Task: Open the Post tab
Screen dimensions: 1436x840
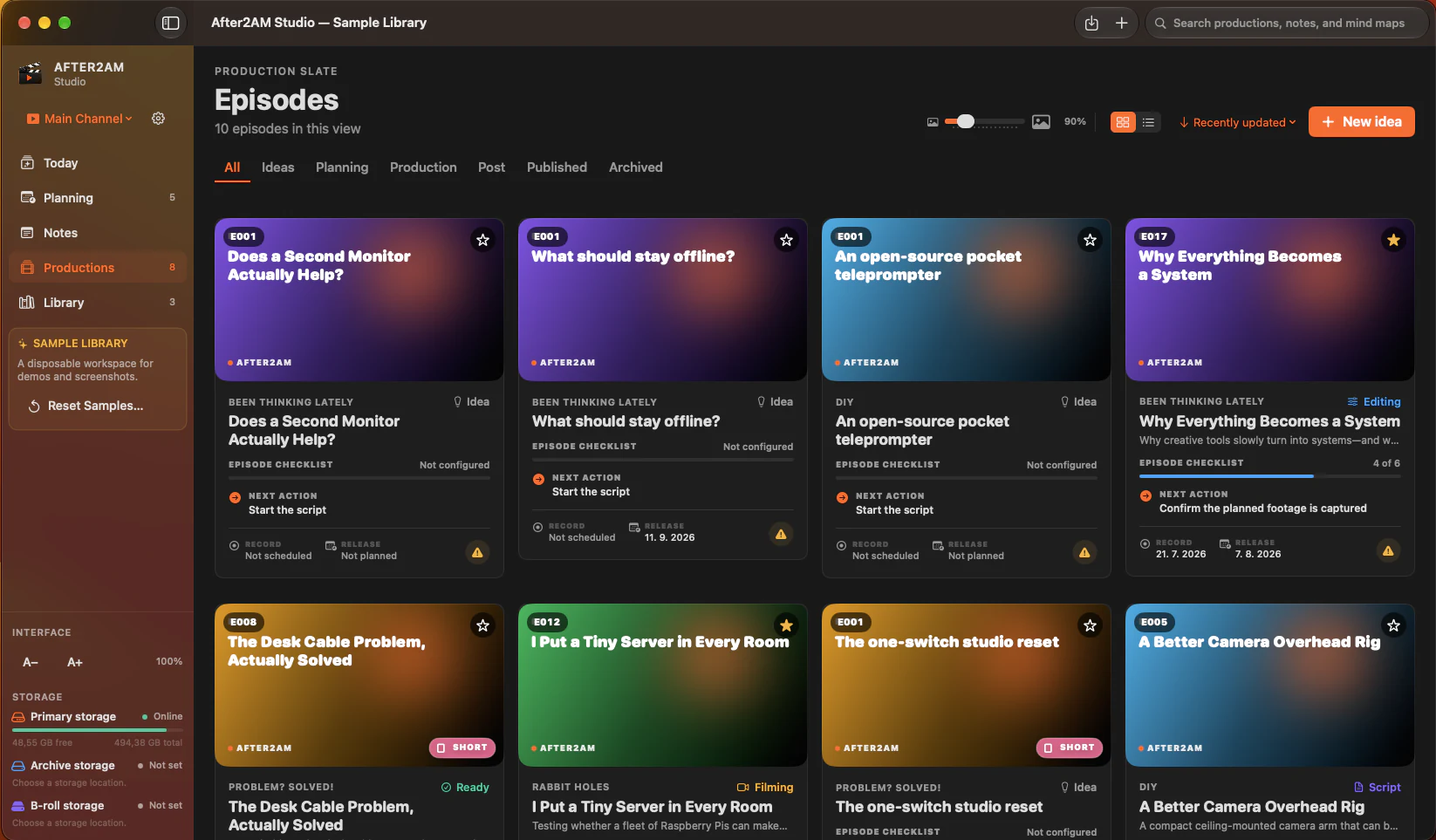Action: (x=491, y=167)
